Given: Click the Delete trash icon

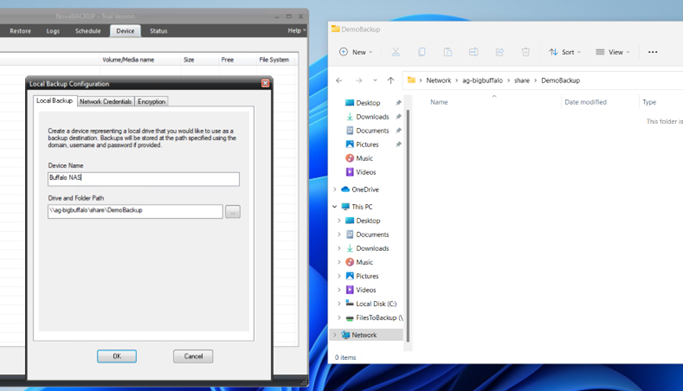Looking at the screenshot, I should pos(525,52).
